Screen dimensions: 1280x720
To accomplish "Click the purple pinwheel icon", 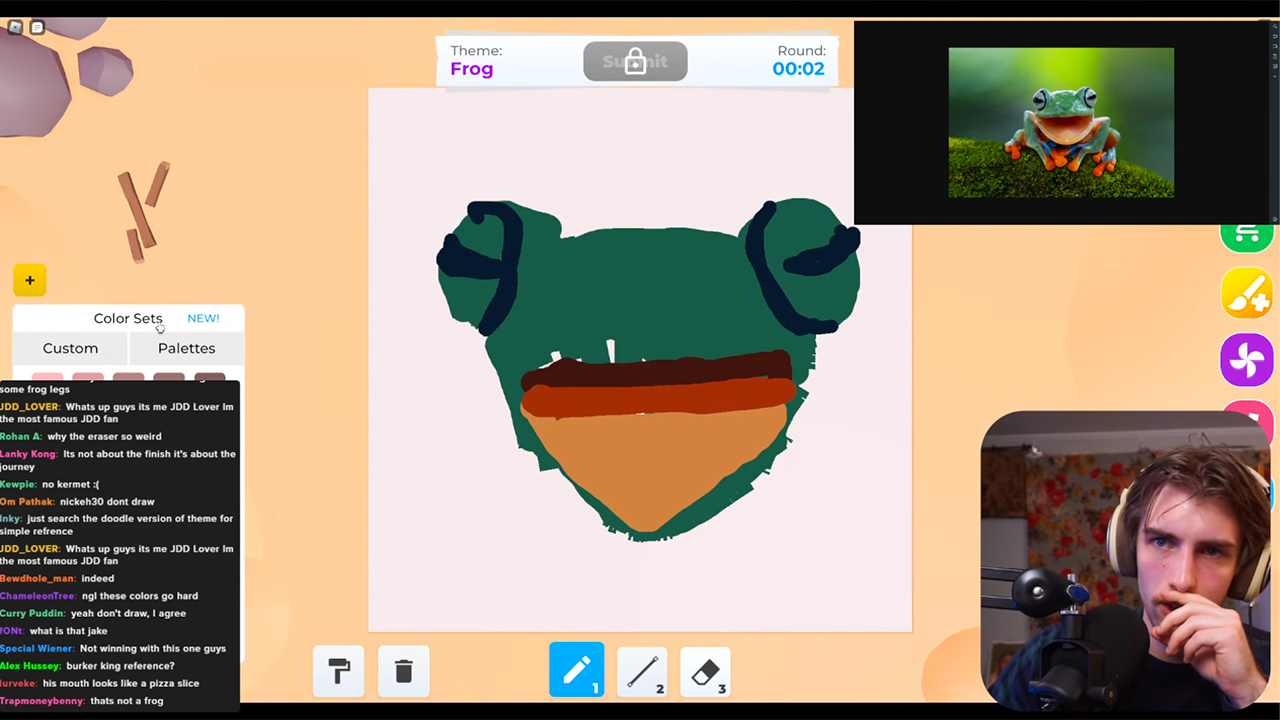I will pos(1246,359).
